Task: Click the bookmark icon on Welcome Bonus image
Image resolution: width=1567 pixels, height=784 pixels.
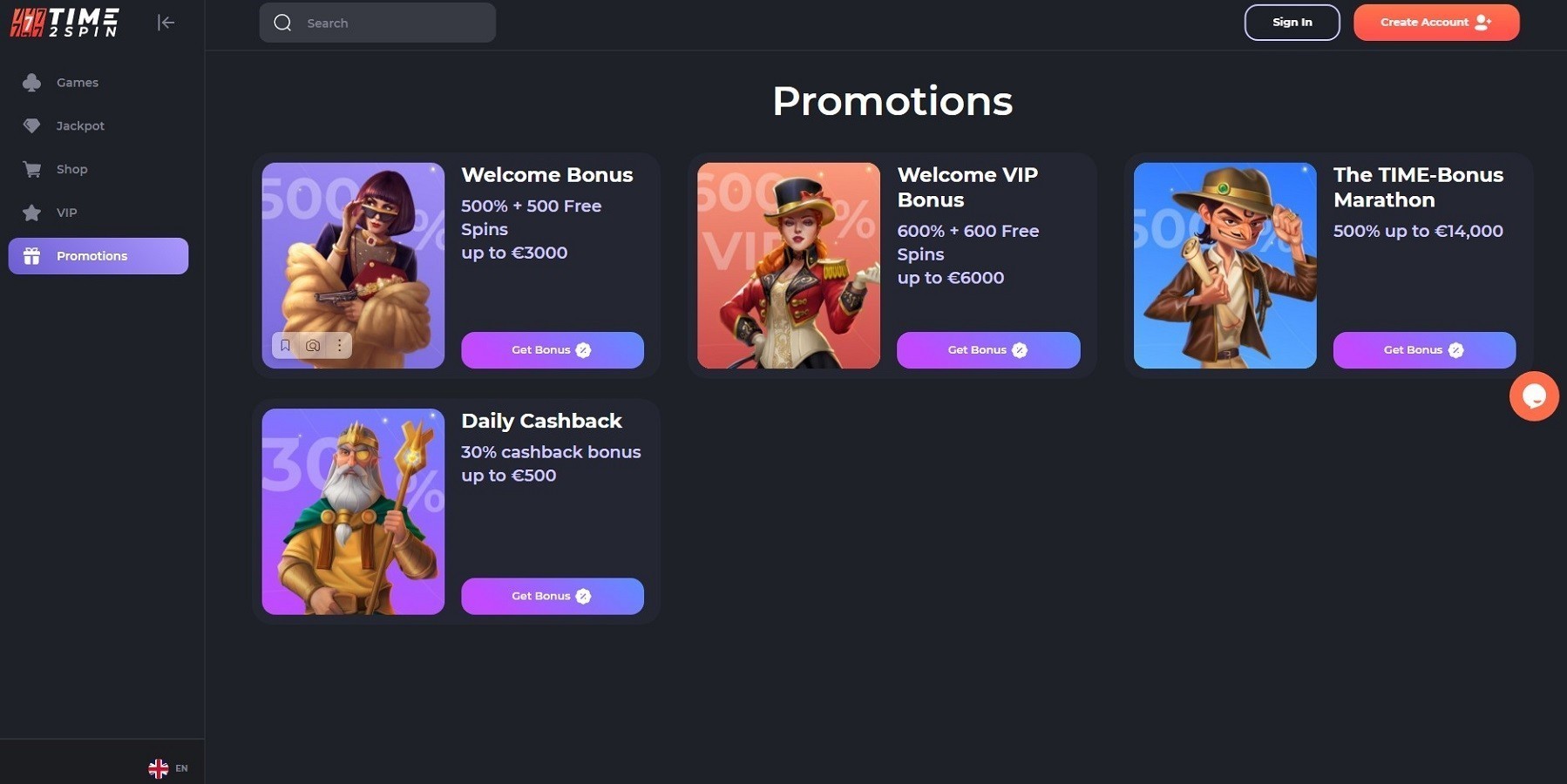Action: (285, 346)
